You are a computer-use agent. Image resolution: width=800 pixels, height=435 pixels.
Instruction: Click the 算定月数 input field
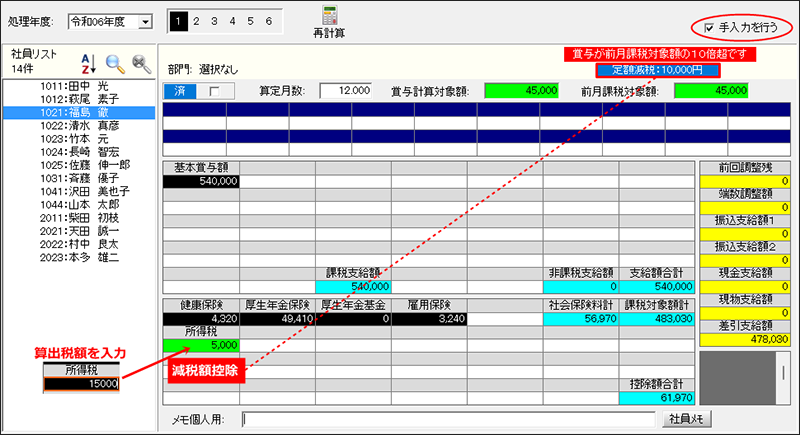pos(345,91)
